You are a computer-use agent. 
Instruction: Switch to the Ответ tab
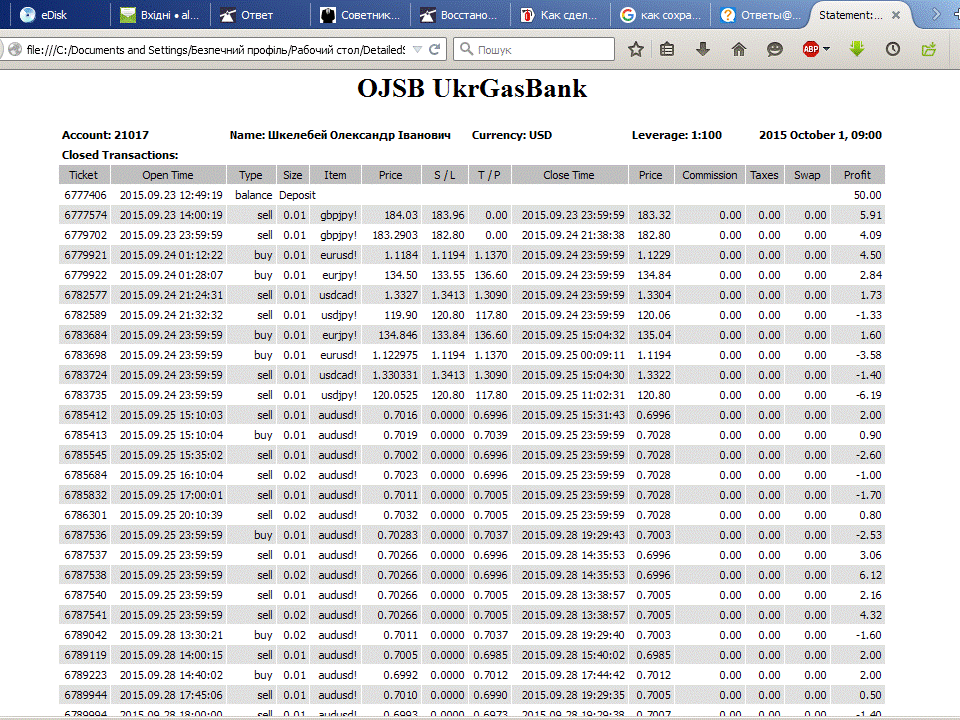coord(259,15)
